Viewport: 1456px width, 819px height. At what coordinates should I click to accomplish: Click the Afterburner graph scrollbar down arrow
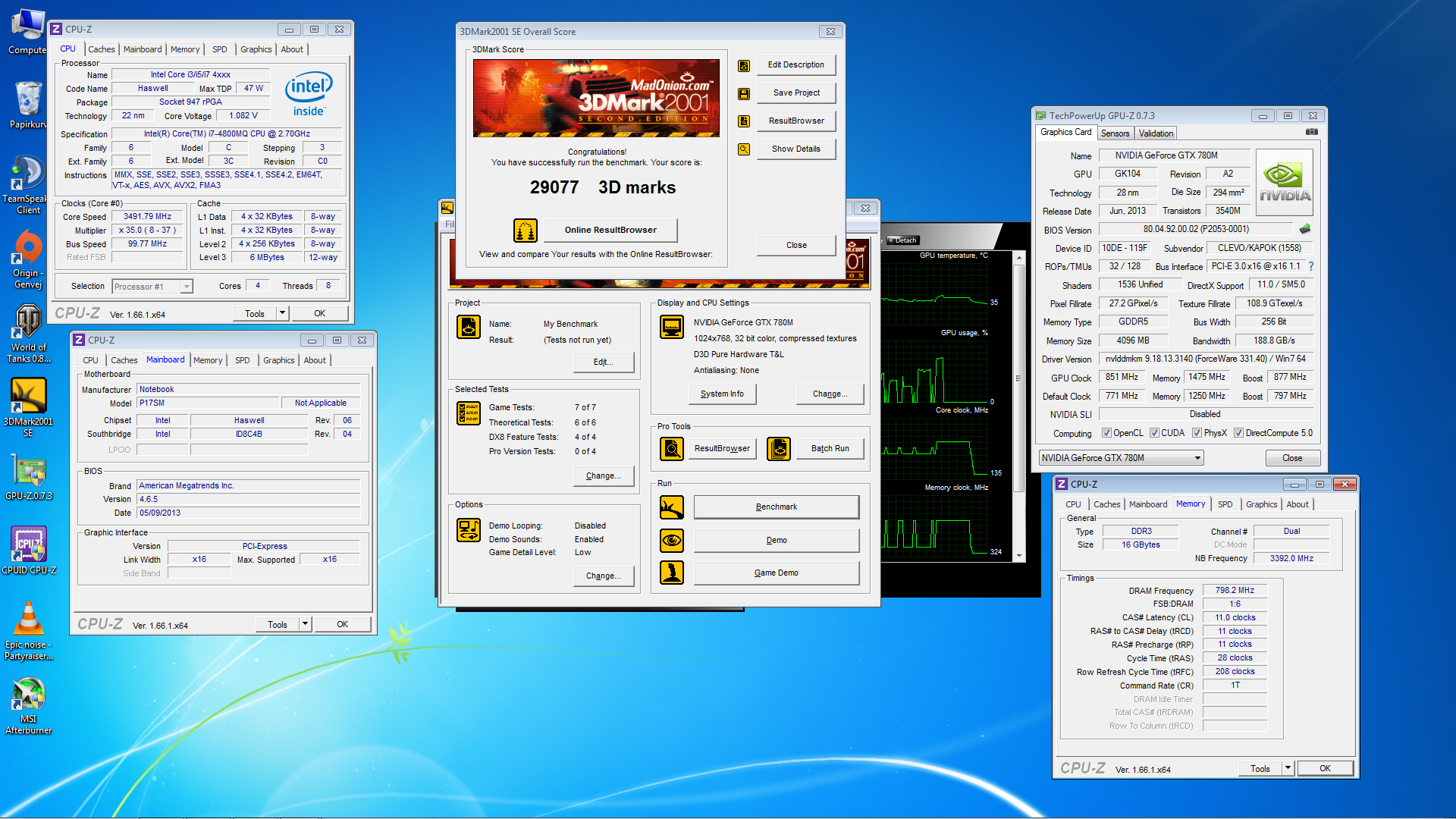pos(1019,556)
